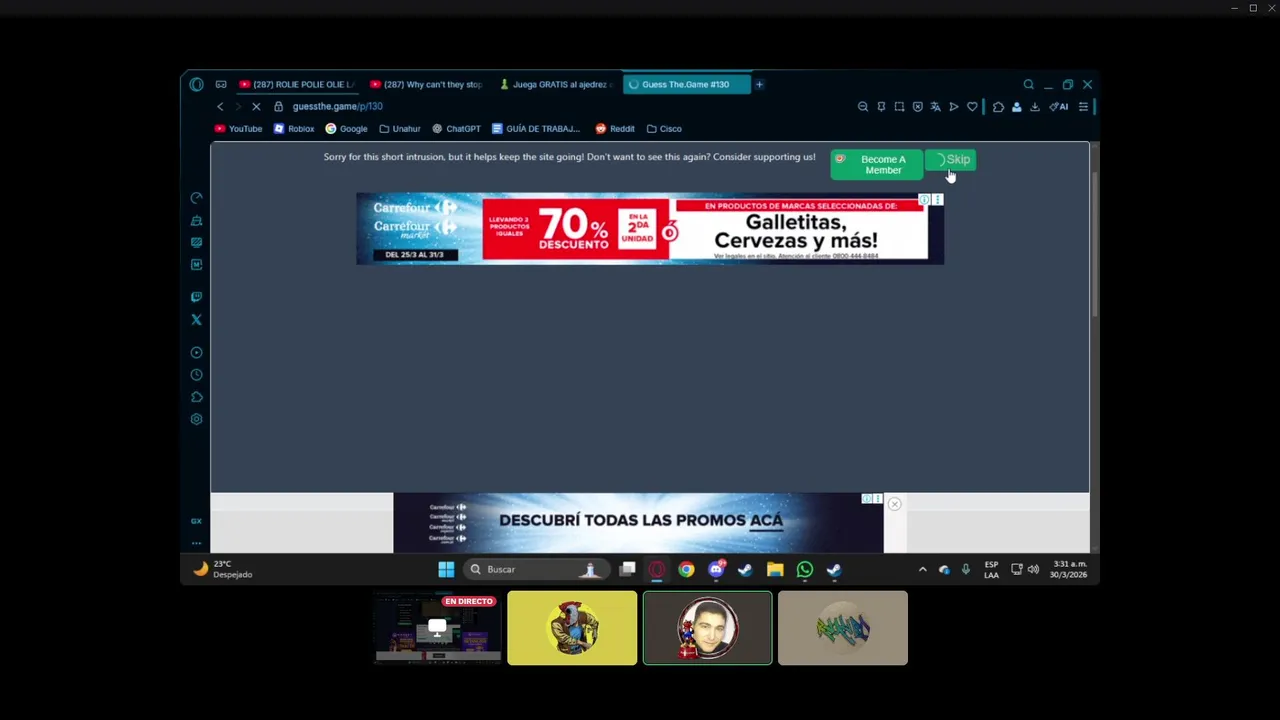The image size is (1280, 720).
Task: Open weather widget 23°C Despejado
Action: [x=223, y=569]
